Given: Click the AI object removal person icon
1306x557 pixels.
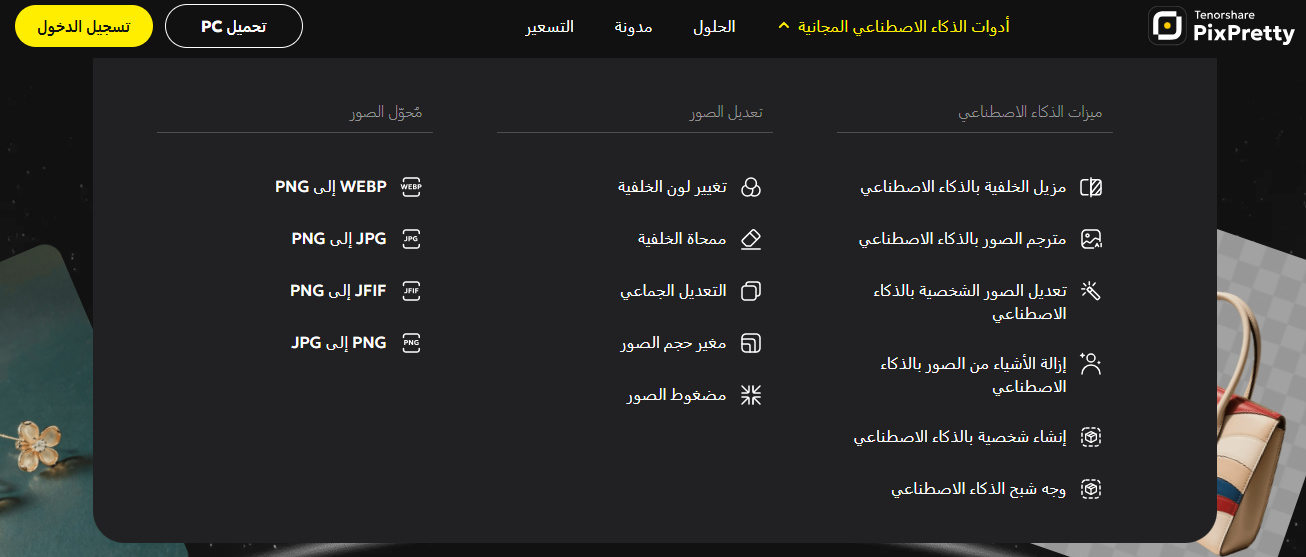Looking at the screenshot, I should tap(1091, 364).
